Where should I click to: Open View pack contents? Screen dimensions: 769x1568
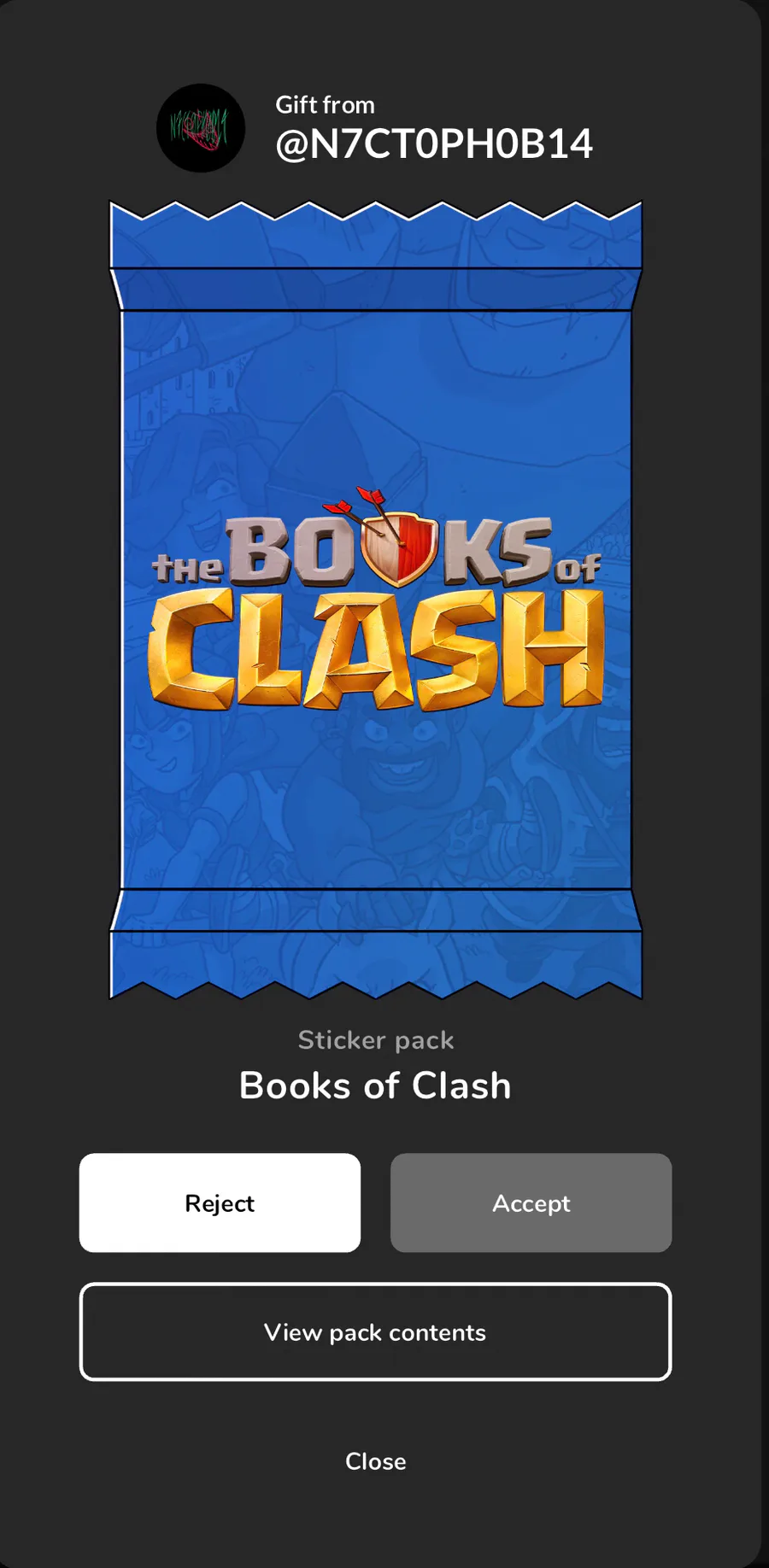[375, 1331]
